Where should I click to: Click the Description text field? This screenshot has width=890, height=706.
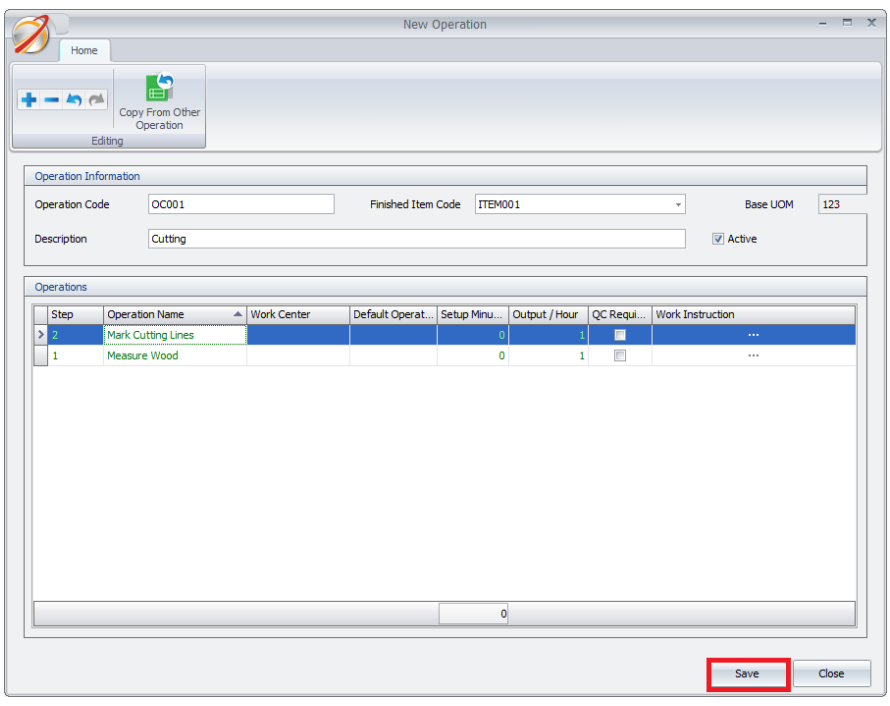click(x=417, y=239)
